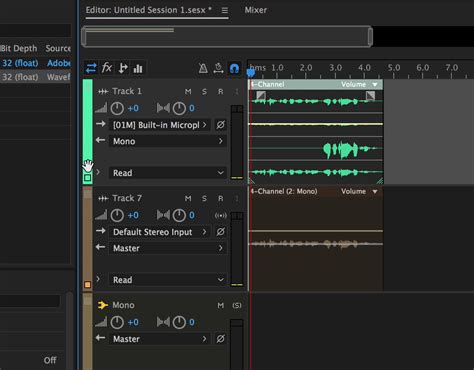474x370 pixels.
Task: Solo Track 7
Action: pos(204,199)
